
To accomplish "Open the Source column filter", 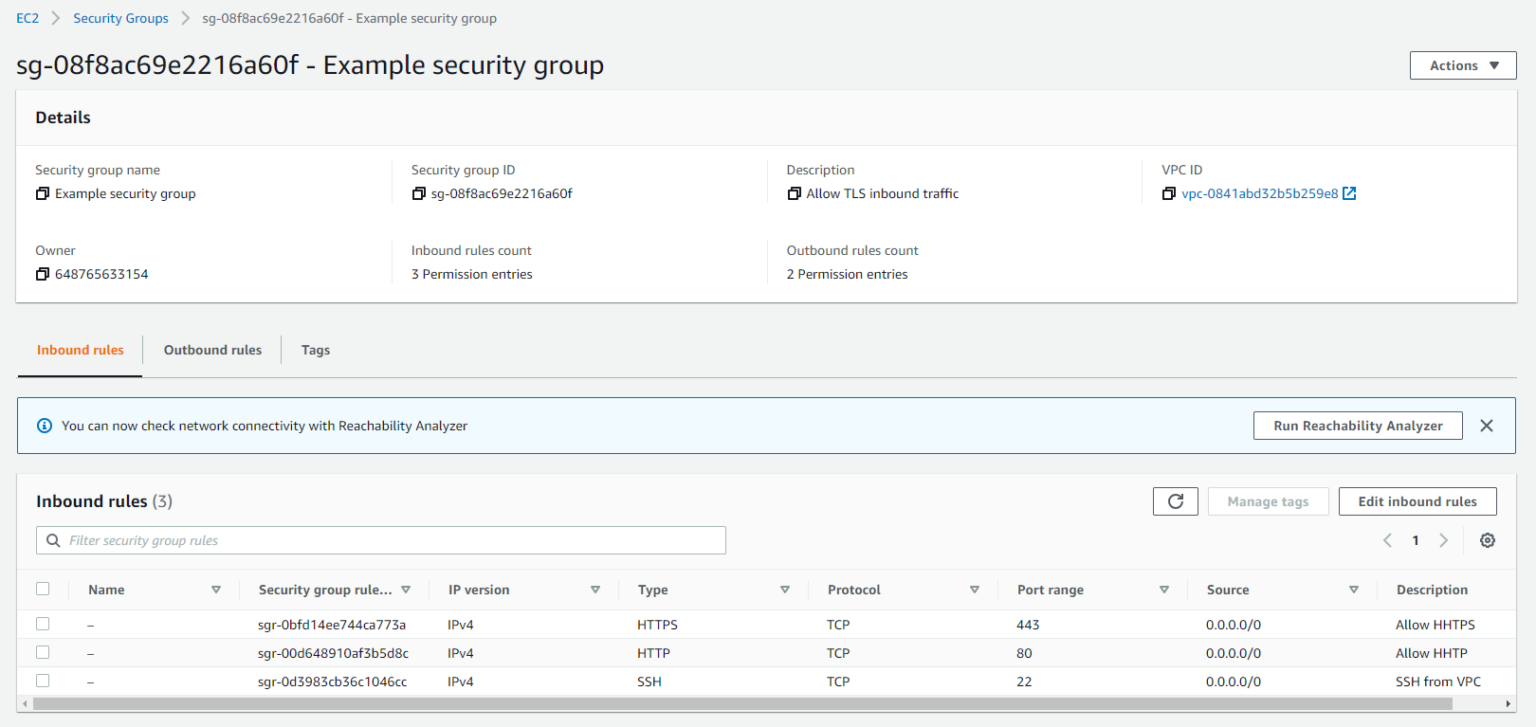I will tap(1354, 589).
